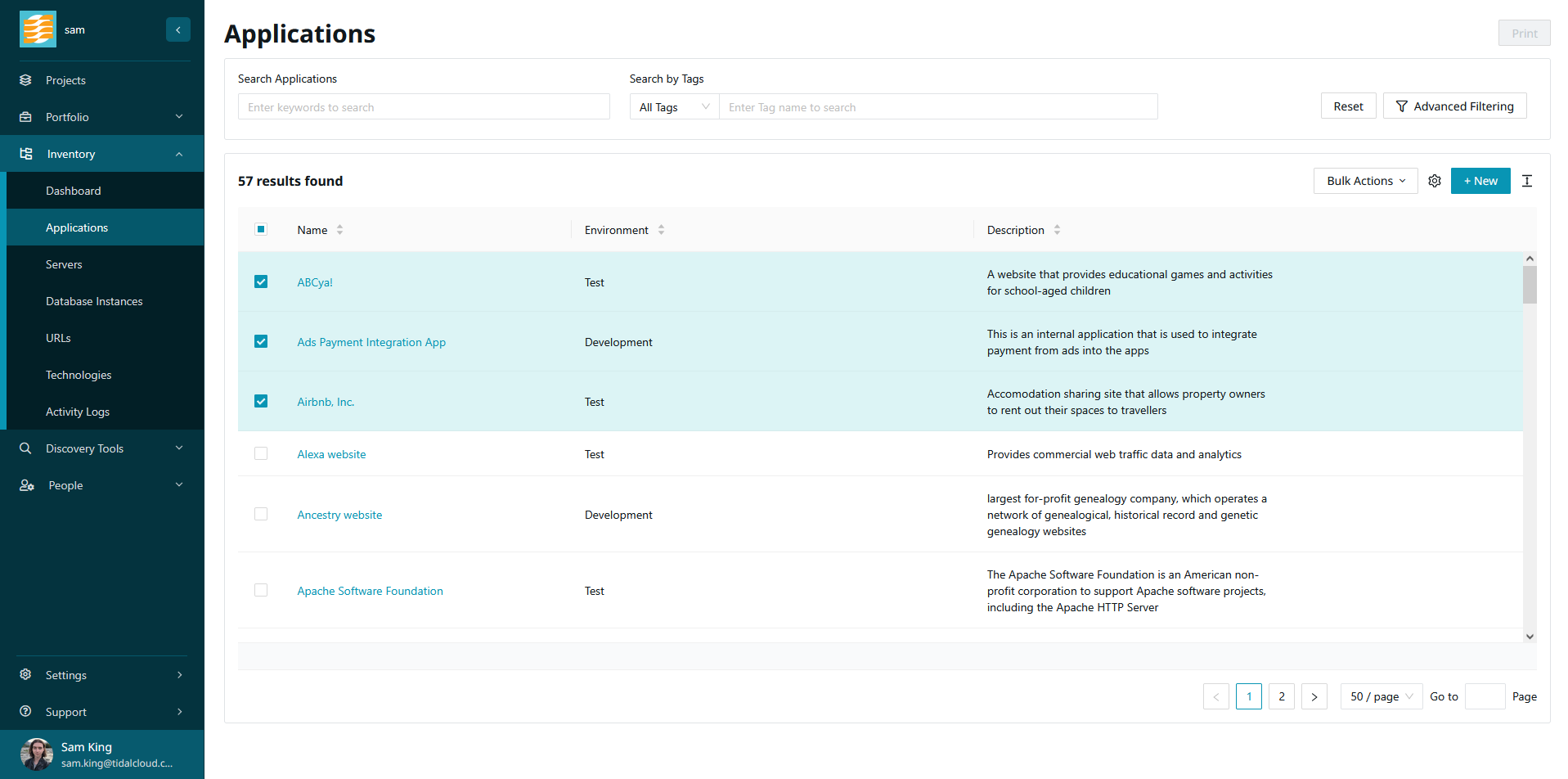The height and width of the screenshot is (779, 1568).
Task: Sort the Environment column
Action: coord(661,230)
